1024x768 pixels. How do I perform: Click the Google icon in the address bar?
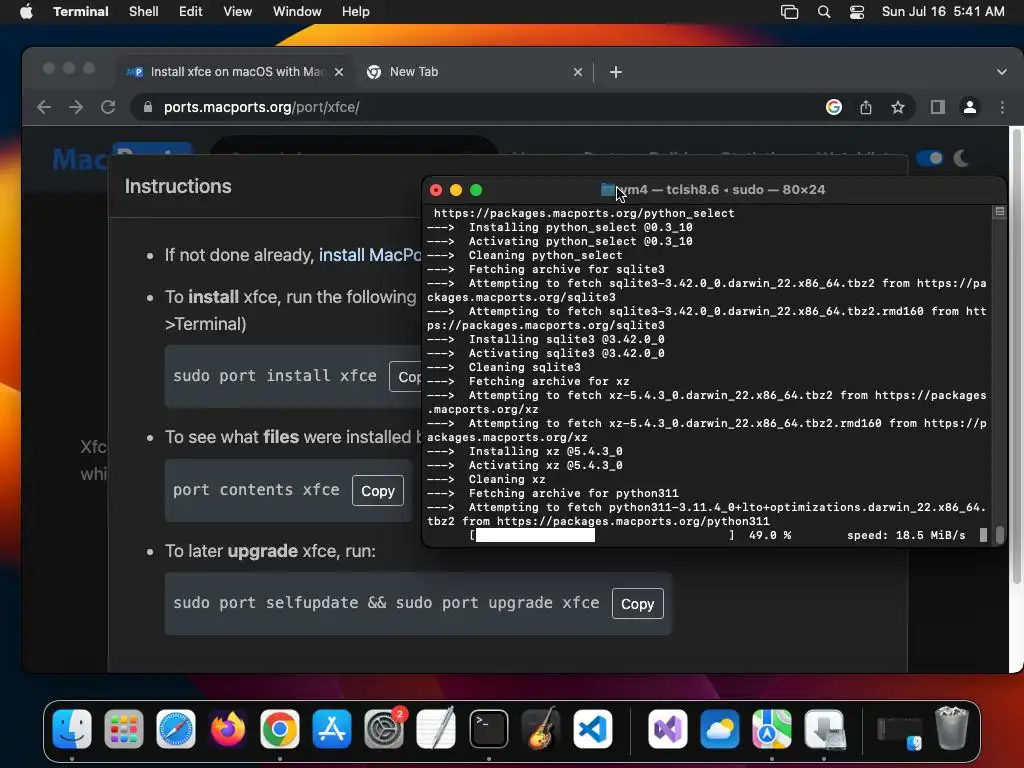(x=833, y=107)
